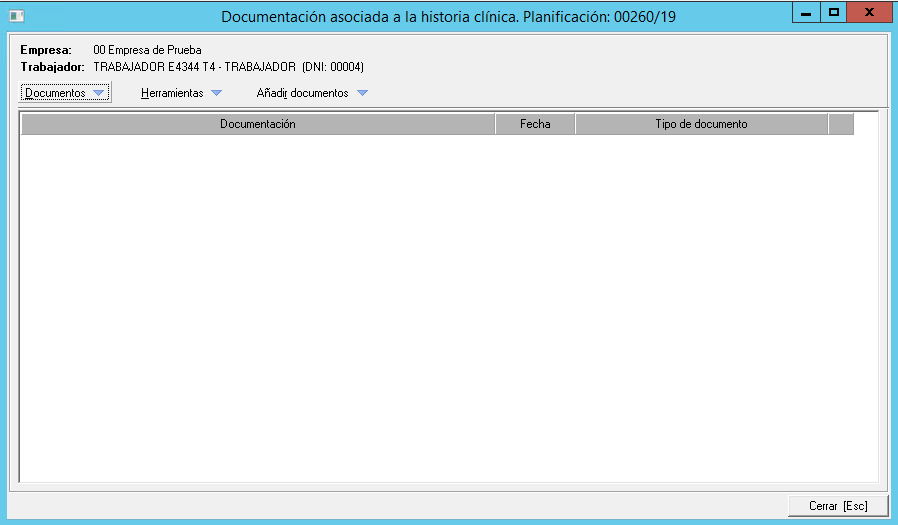Expand the Herramientas dropdown arrow
The height and width of the screenshot is (525, 898).
[x=216, y=93]
